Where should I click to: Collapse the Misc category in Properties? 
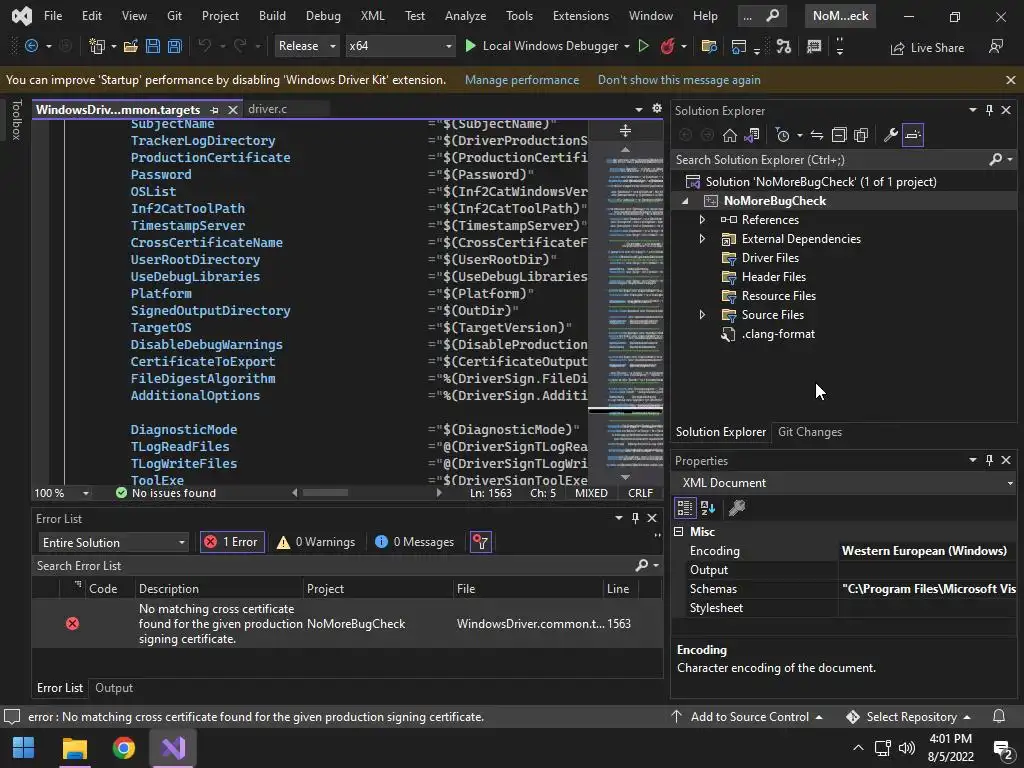coord(679,532)
